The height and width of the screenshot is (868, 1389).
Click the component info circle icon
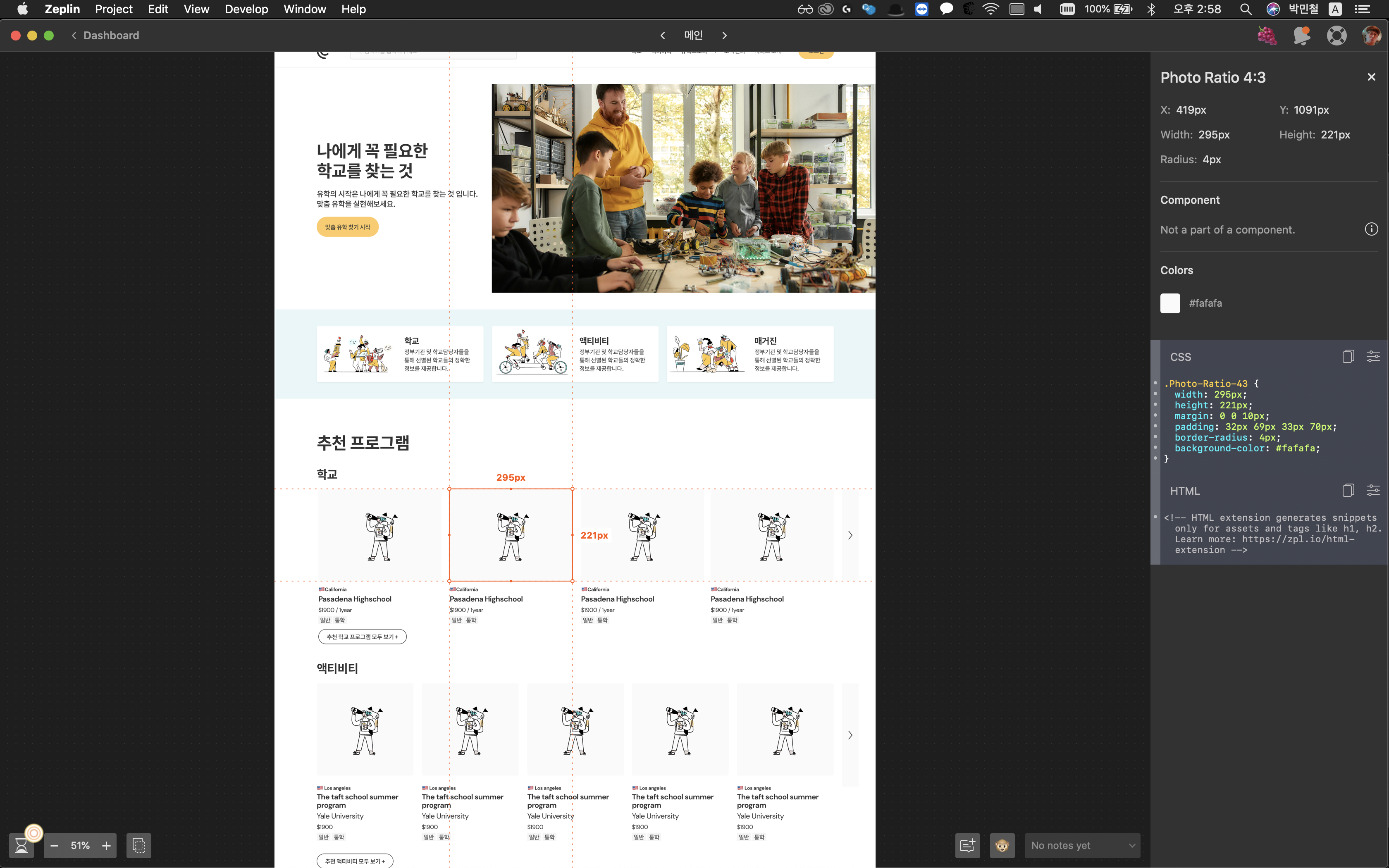[x=1371, y=229]
